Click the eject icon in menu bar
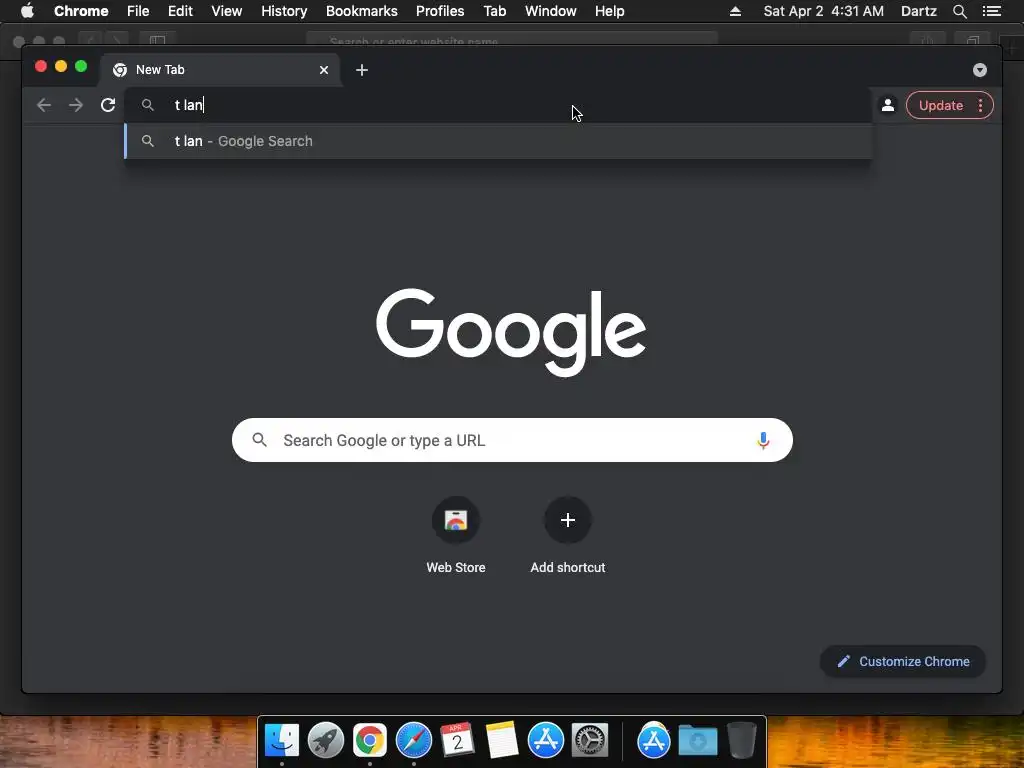Viewport: 1024px width, 768px height. (735, 11)
